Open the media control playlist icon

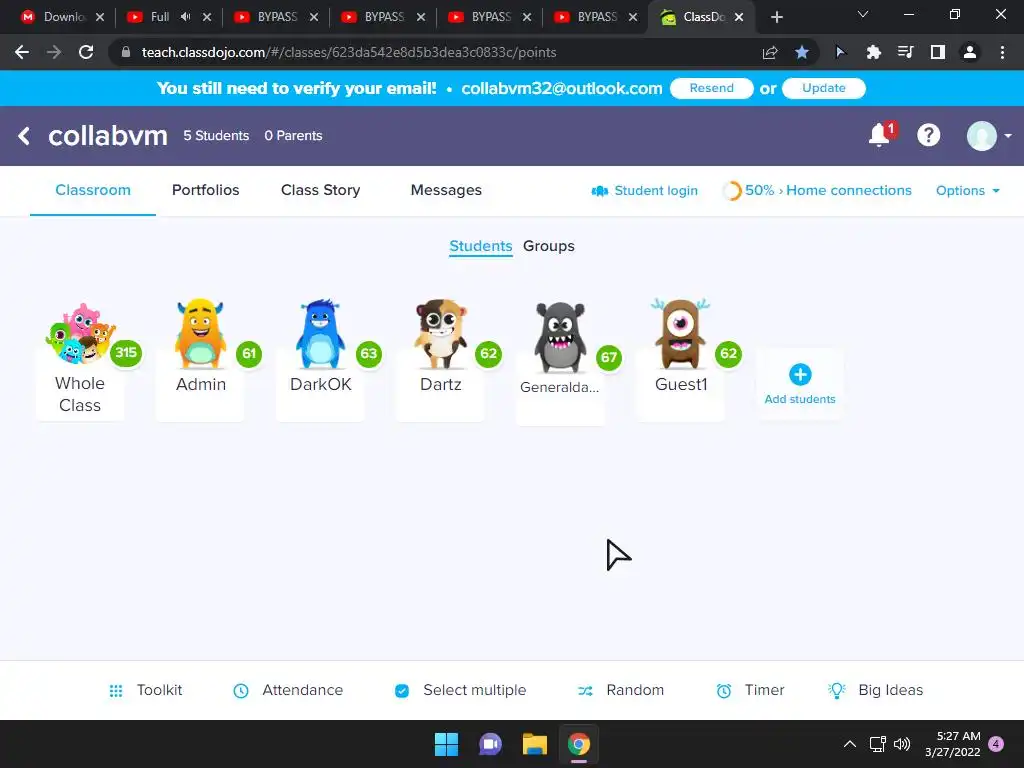coord(905,52)
